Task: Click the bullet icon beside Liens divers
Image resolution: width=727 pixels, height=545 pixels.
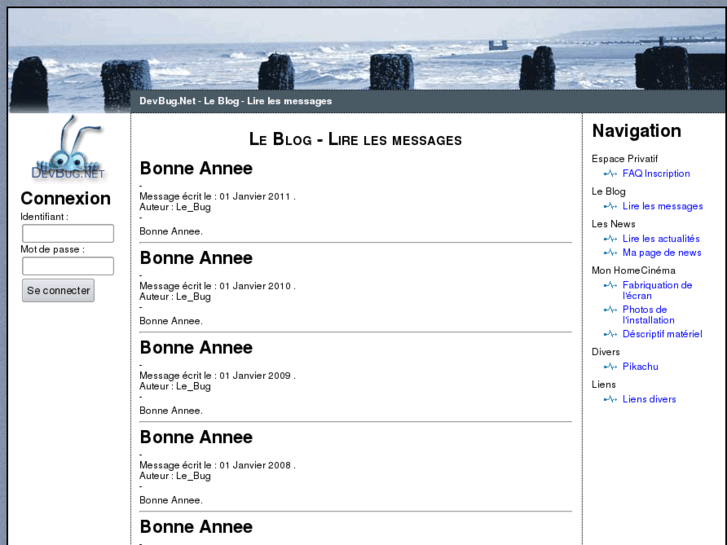Action: coord(610,399)
